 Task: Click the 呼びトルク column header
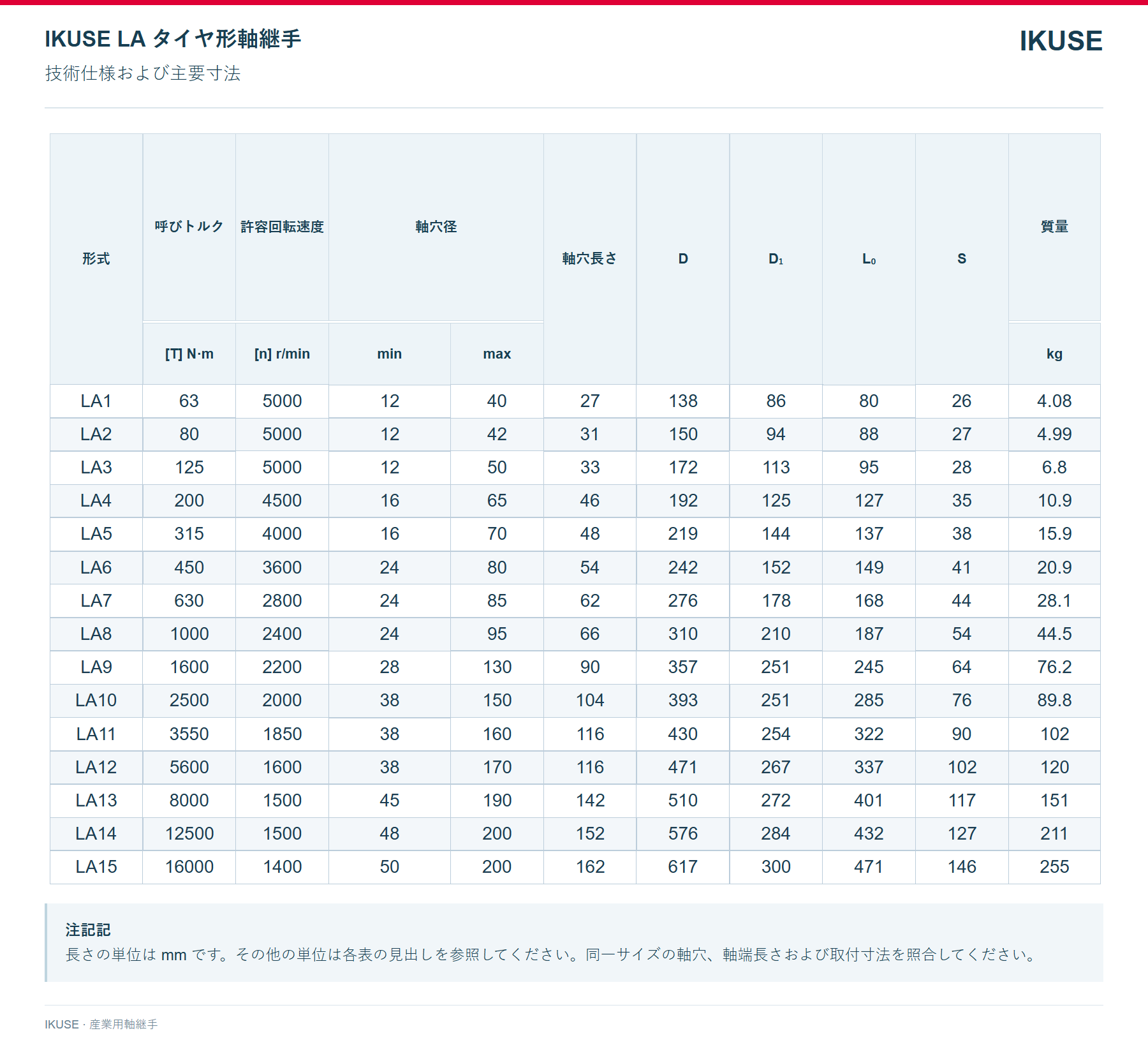point(189,226)
